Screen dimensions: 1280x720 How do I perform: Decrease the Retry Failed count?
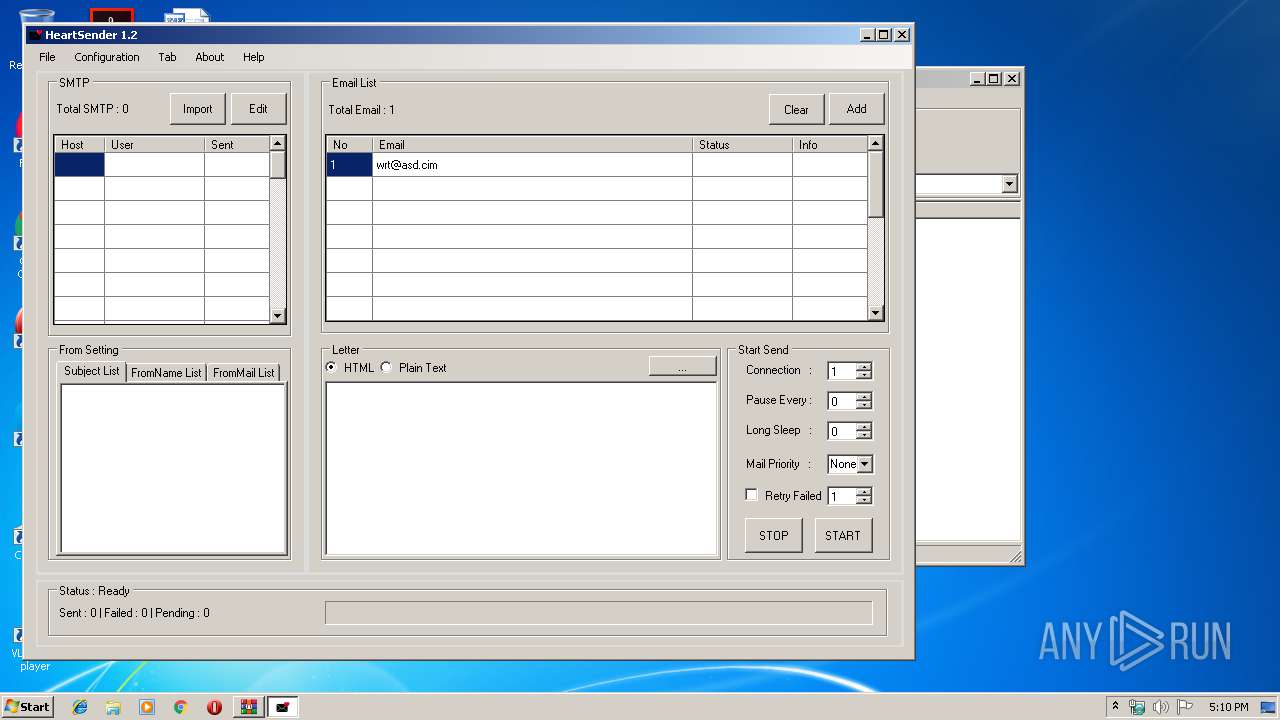click(x=864, y=500)
